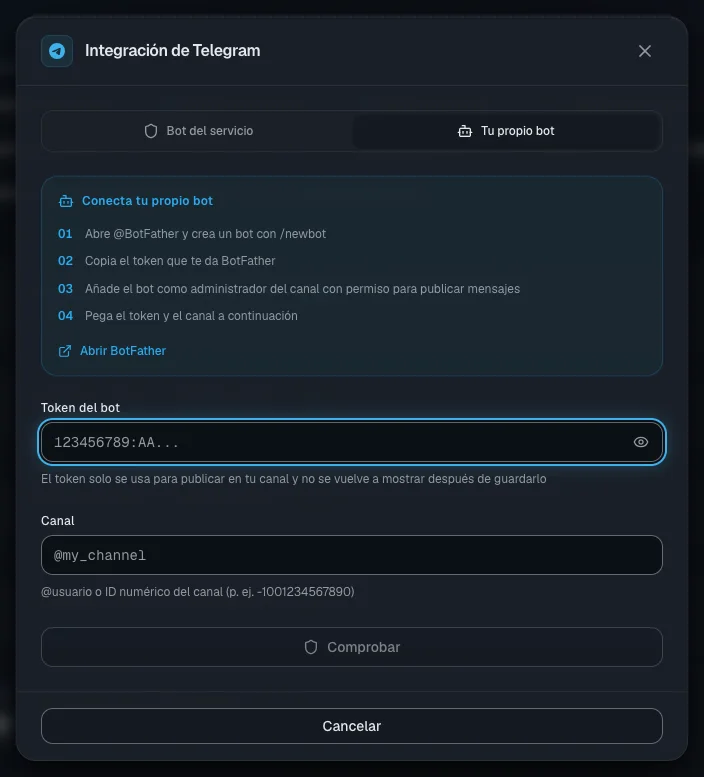The image size is (704, 777).
Task: Click the Canal input field
Action: 352,555
